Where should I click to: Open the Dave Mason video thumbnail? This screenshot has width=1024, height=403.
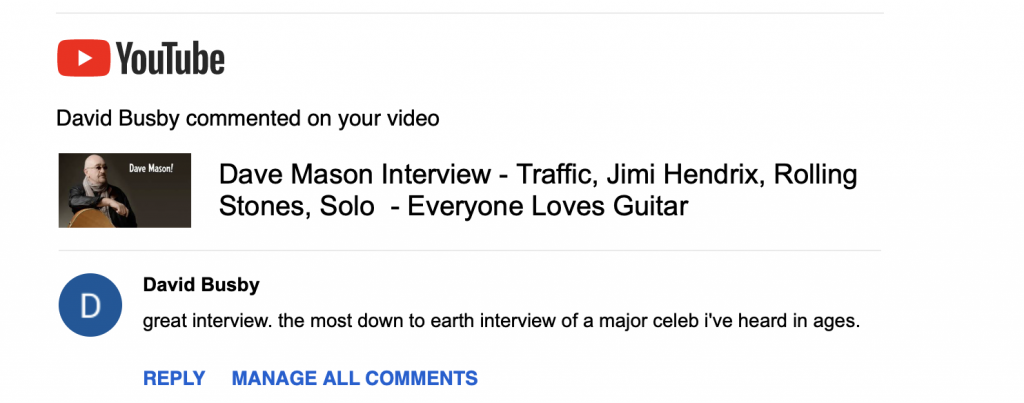[125, 190]
